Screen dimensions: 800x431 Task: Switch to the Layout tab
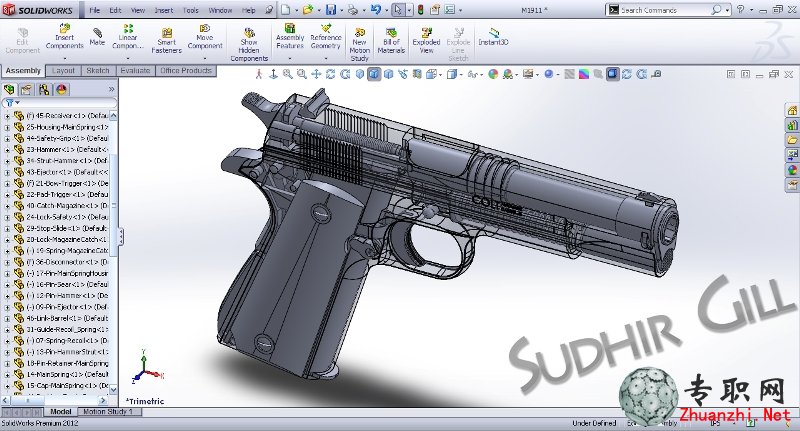[63, 71]
